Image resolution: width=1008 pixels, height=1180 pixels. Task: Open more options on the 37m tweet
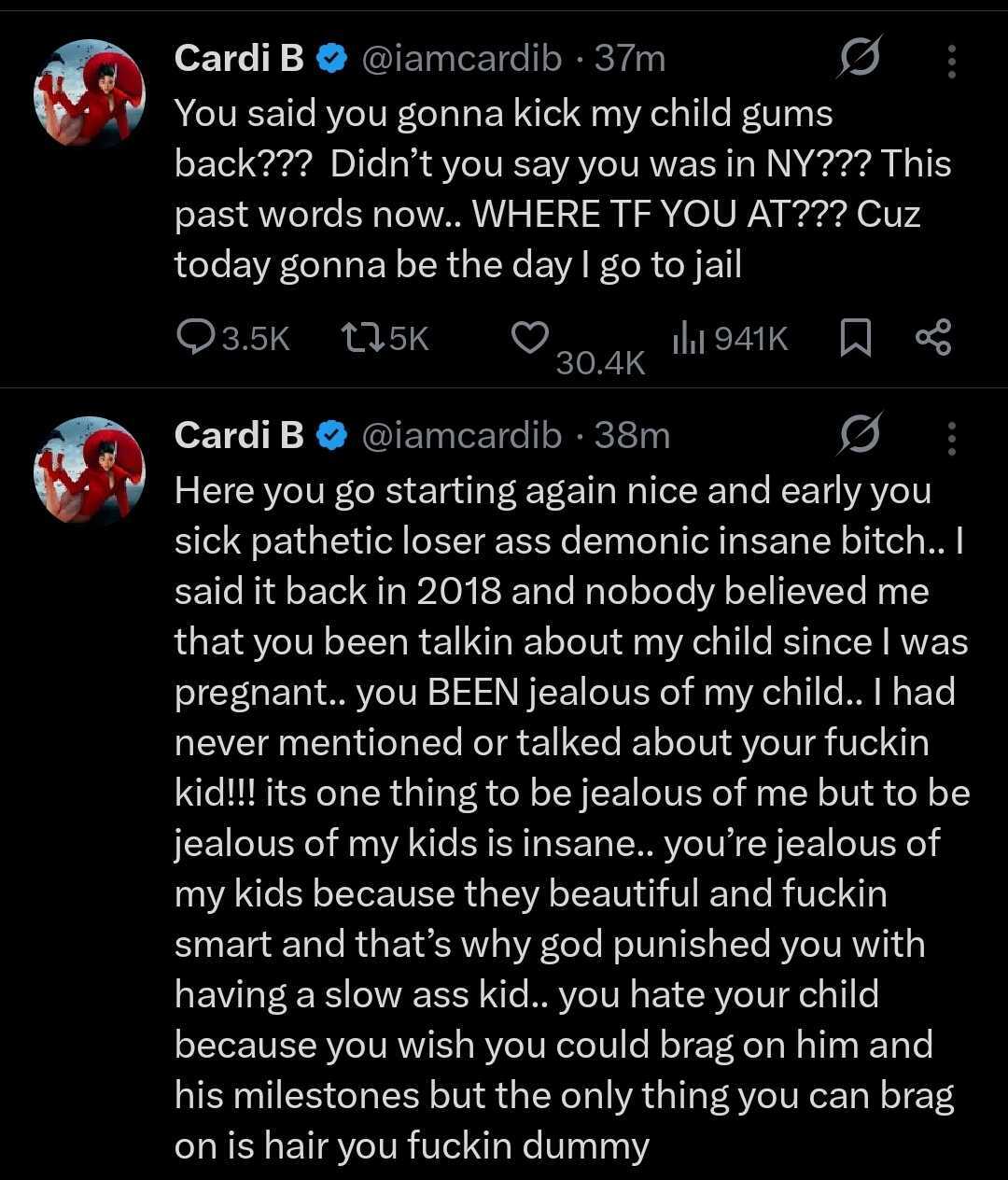point(951,61)
